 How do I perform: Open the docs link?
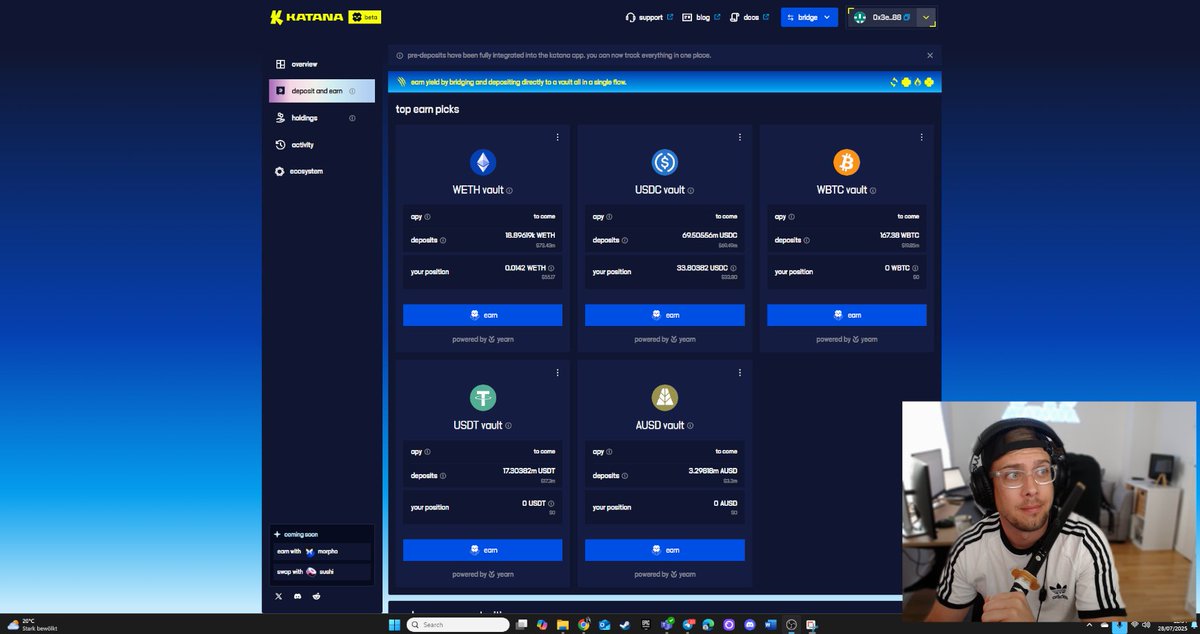(749, 17)
